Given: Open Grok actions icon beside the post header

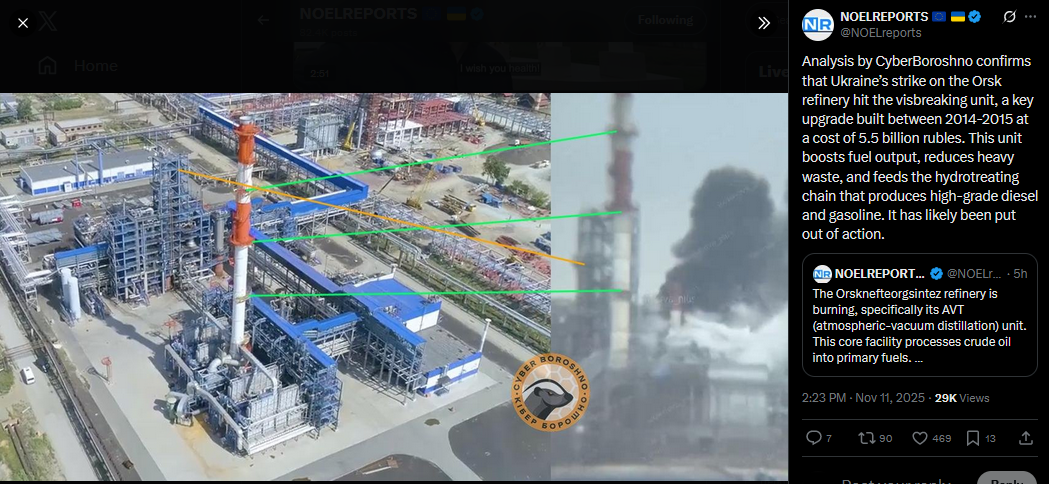Looking at the screenshot, I should (x=1008, y=17).
